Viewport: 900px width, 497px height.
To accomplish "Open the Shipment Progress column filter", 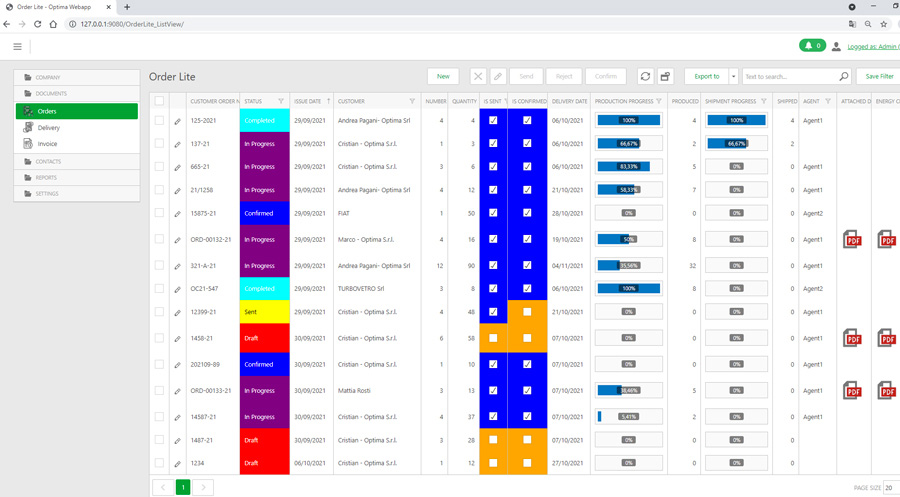I will pos(763,101).
